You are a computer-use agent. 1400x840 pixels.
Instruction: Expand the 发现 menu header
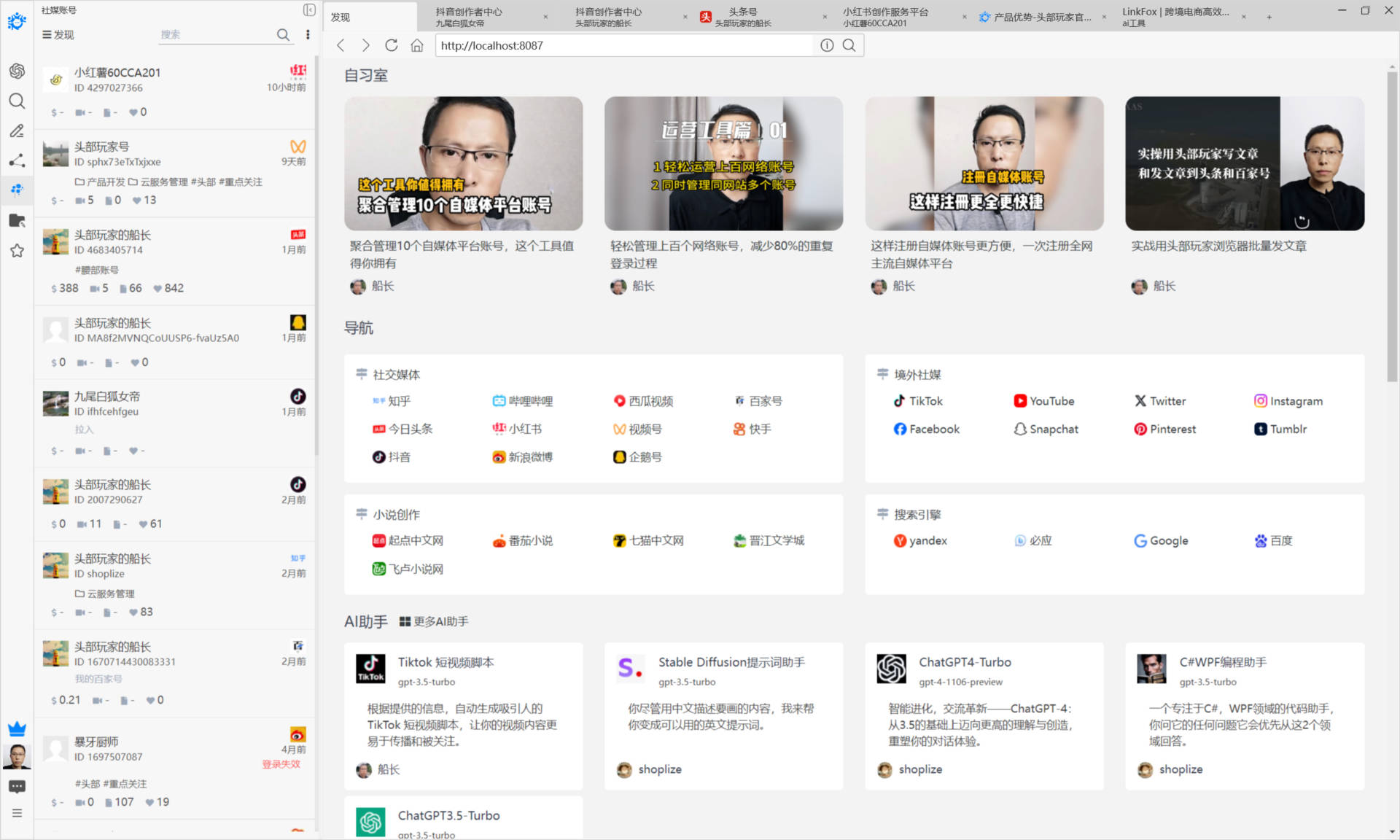coord(58,34)
